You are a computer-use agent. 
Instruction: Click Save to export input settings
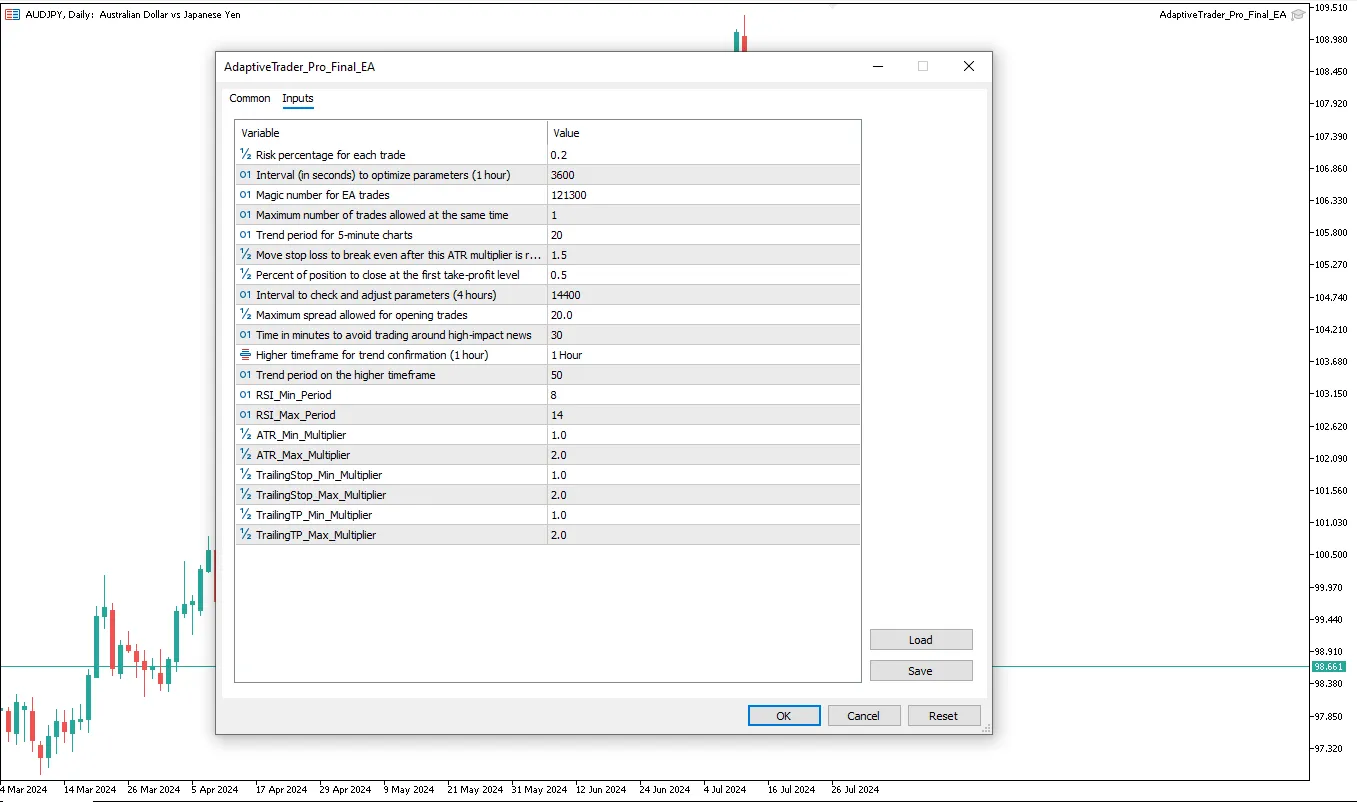pyautogui.click(x=921, y=671)
